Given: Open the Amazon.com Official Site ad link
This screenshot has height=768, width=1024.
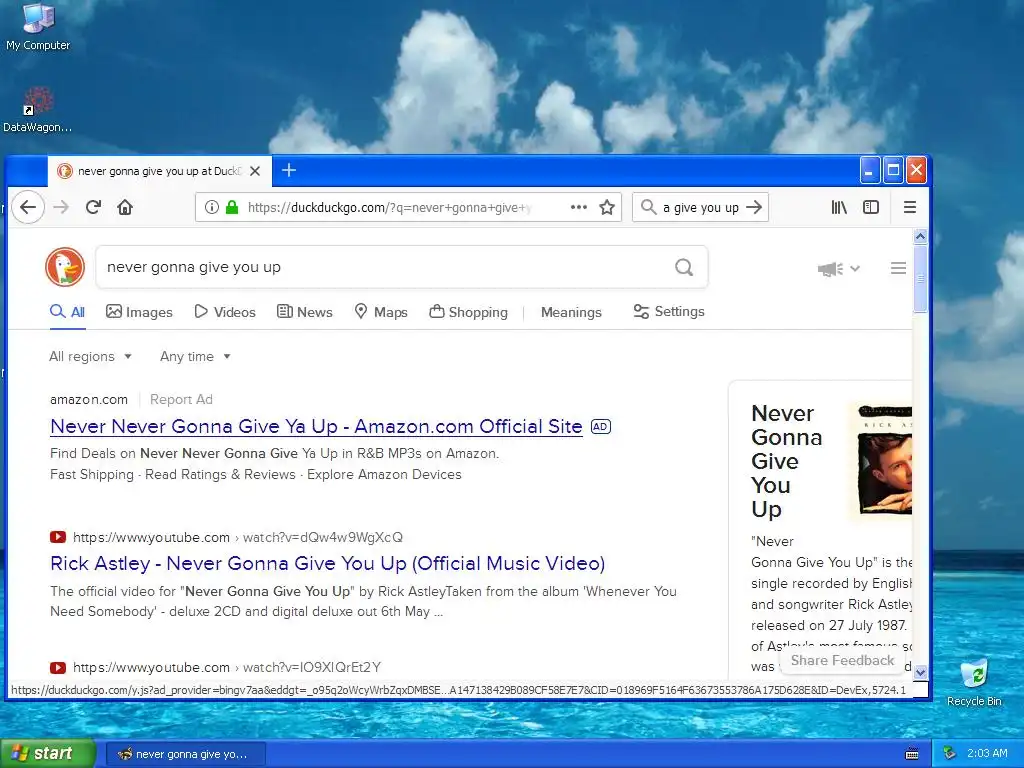Looking at the screenshot, I should tap(316, 426).
